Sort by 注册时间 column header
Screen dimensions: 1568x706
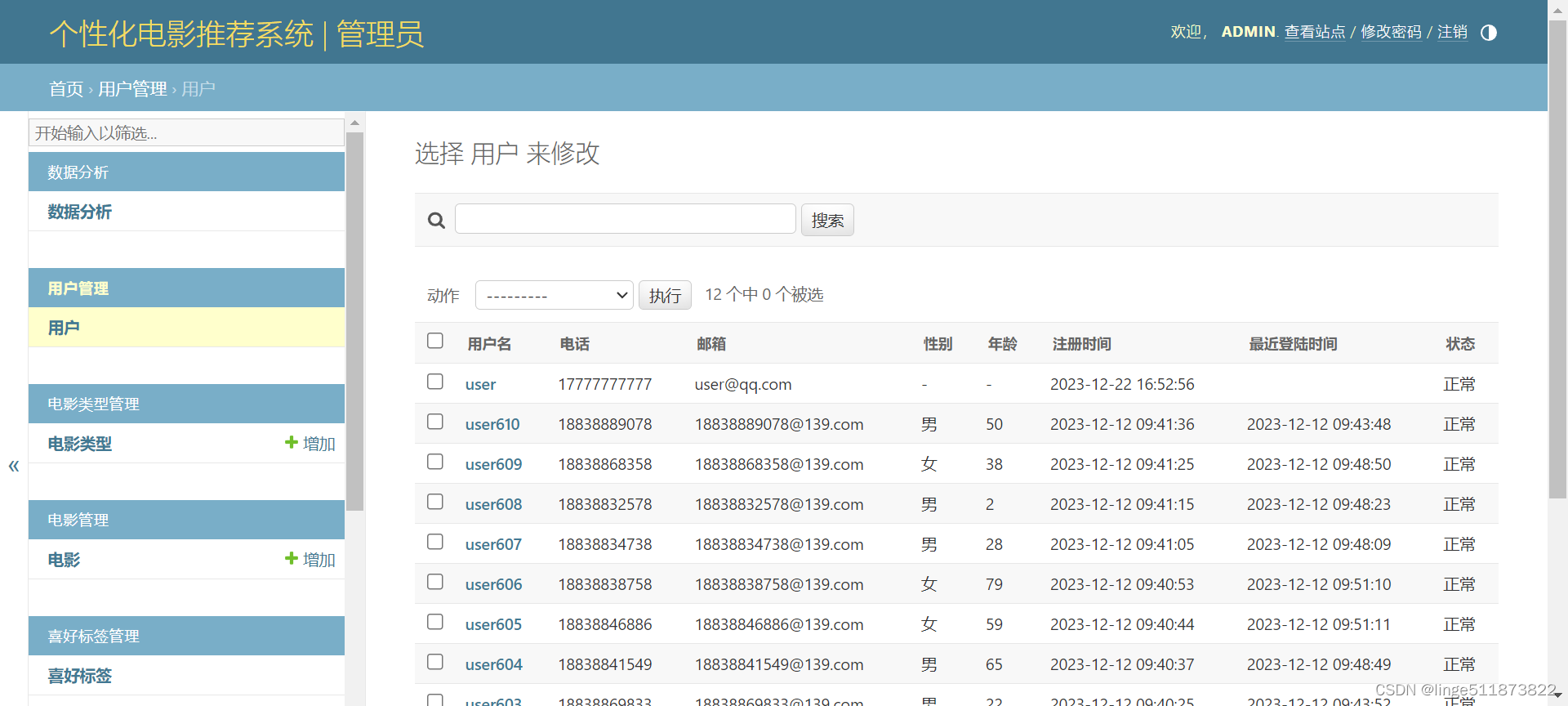pos(1081,344)
